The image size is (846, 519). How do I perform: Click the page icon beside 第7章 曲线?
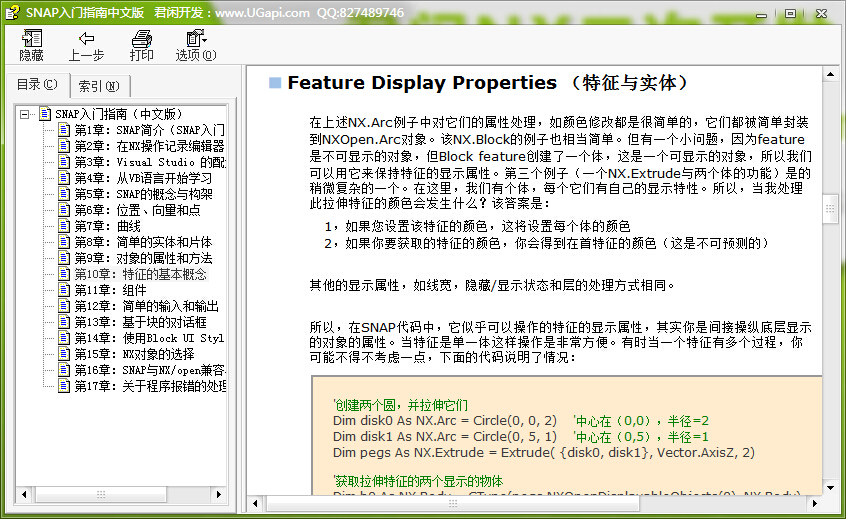pos(64,226)
